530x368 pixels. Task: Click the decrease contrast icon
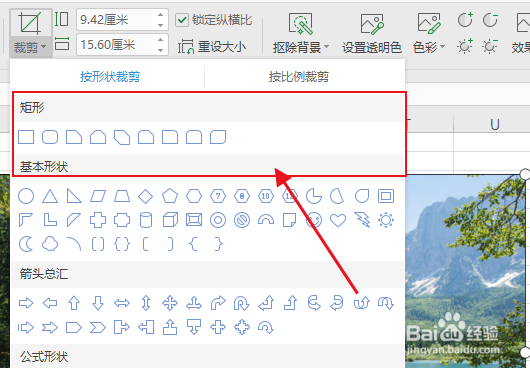[x=490, y=20]
